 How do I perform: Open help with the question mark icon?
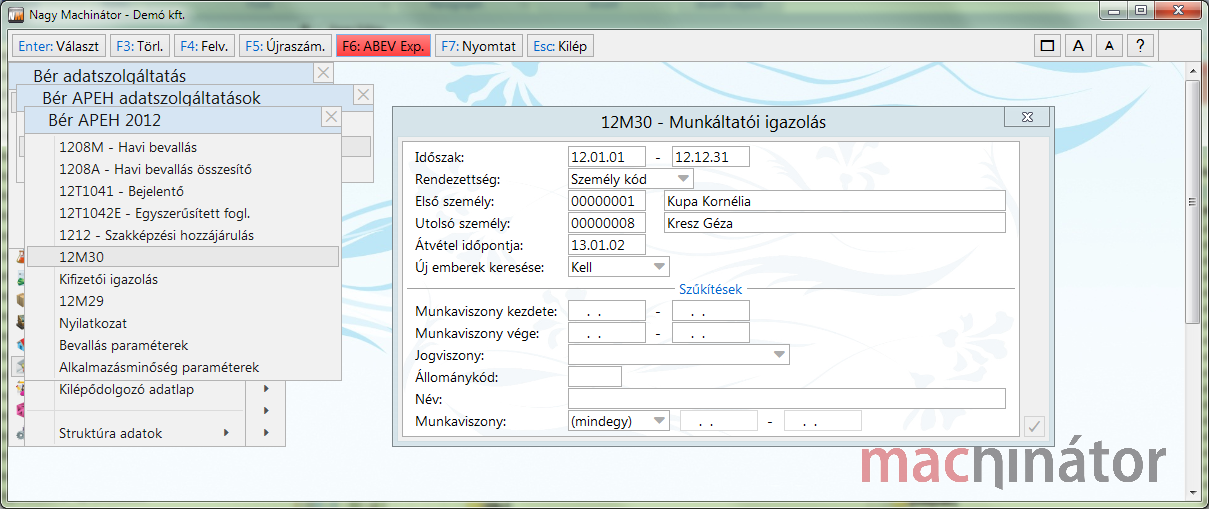[x=1141, y=46]
